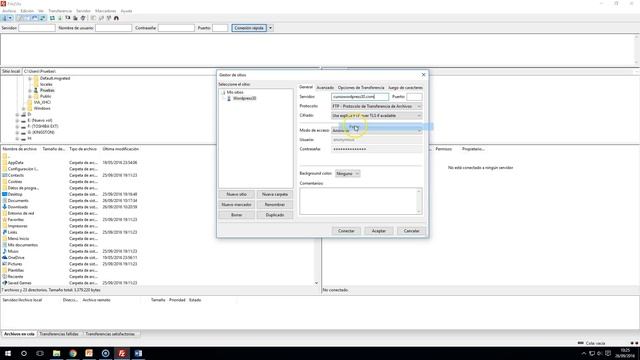This screenshot has width=640, height=360.
Task: Click the Nuevo marcador button
Action: (237, 204)
